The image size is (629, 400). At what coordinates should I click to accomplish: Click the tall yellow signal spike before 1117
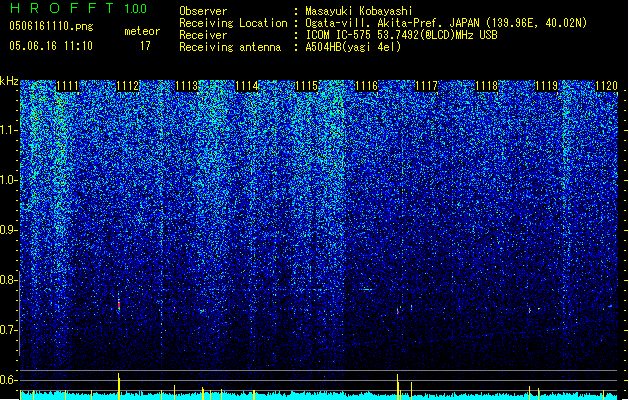pyautogui.click(x=398, y=387)
